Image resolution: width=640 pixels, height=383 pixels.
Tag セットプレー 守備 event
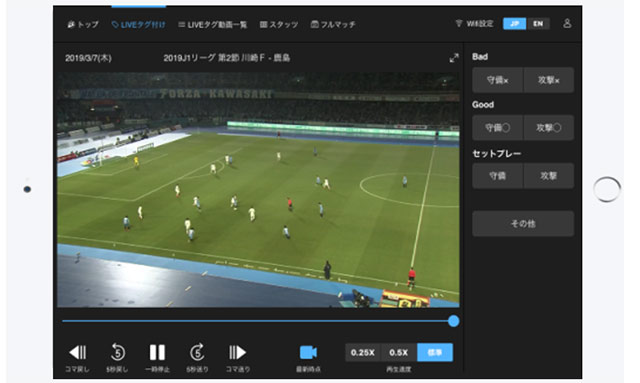click(498, 176)
